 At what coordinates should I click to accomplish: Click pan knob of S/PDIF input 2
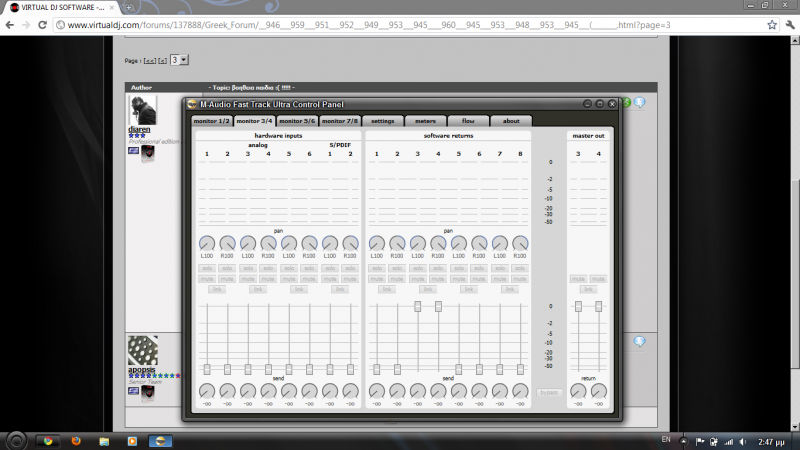350,243
